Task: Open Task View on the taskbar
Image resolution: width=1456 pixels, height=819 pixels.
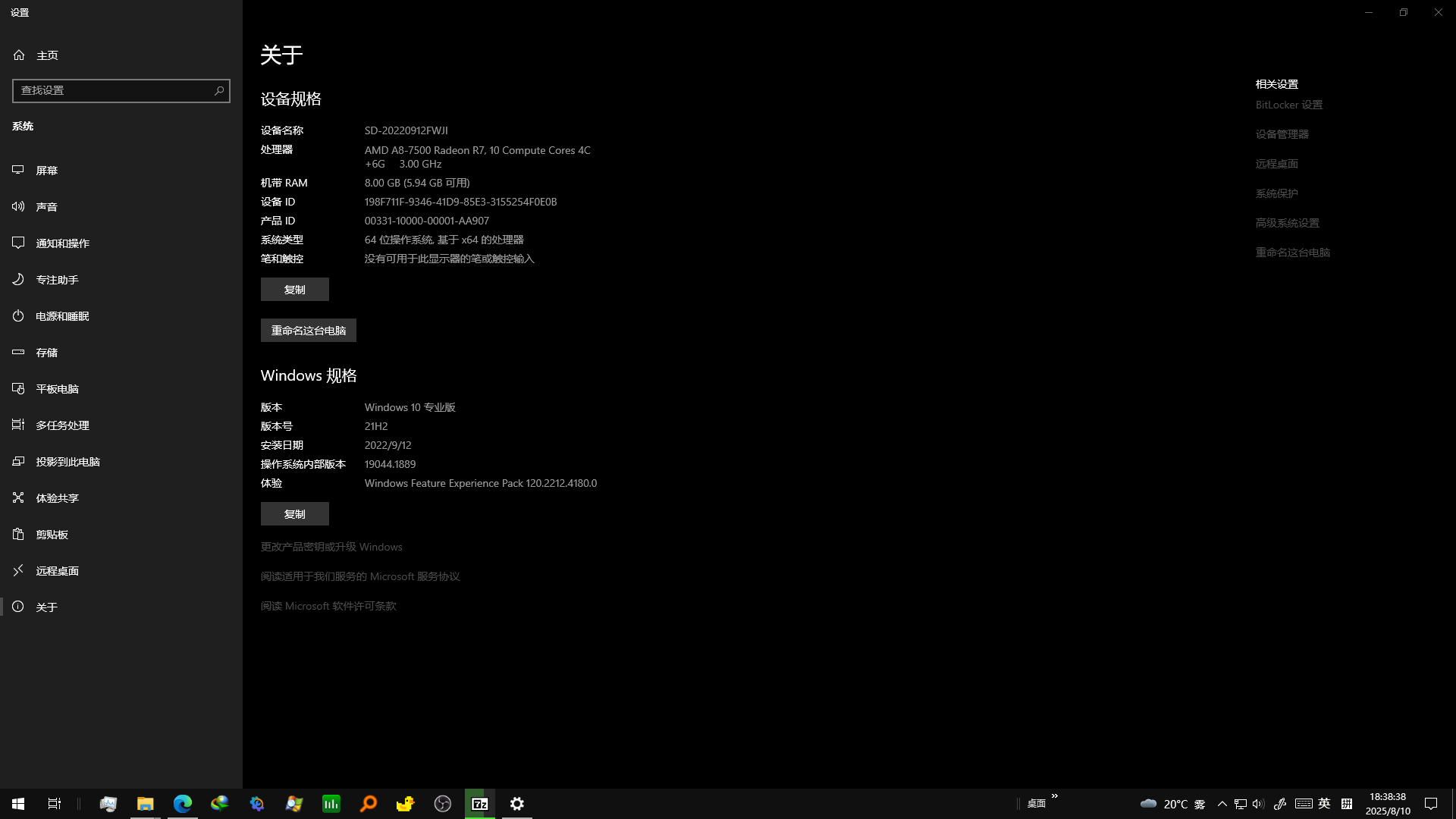Action: [x=55, y=804]
